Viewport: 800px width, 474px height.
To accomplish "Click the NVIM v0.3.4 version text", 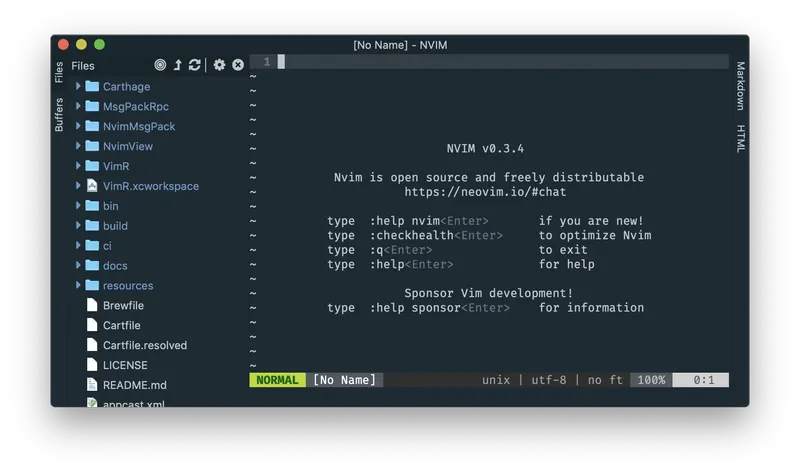I will pyautogui.click(x=485, y=148).
